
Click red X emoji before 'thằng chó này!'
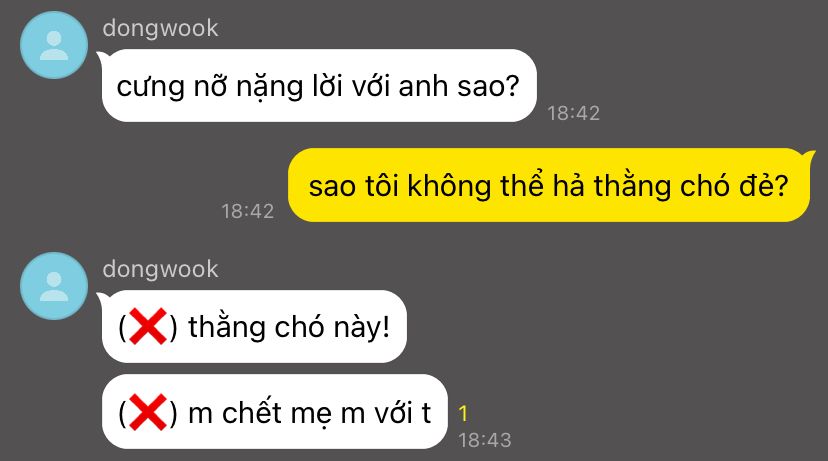[147, 326]
